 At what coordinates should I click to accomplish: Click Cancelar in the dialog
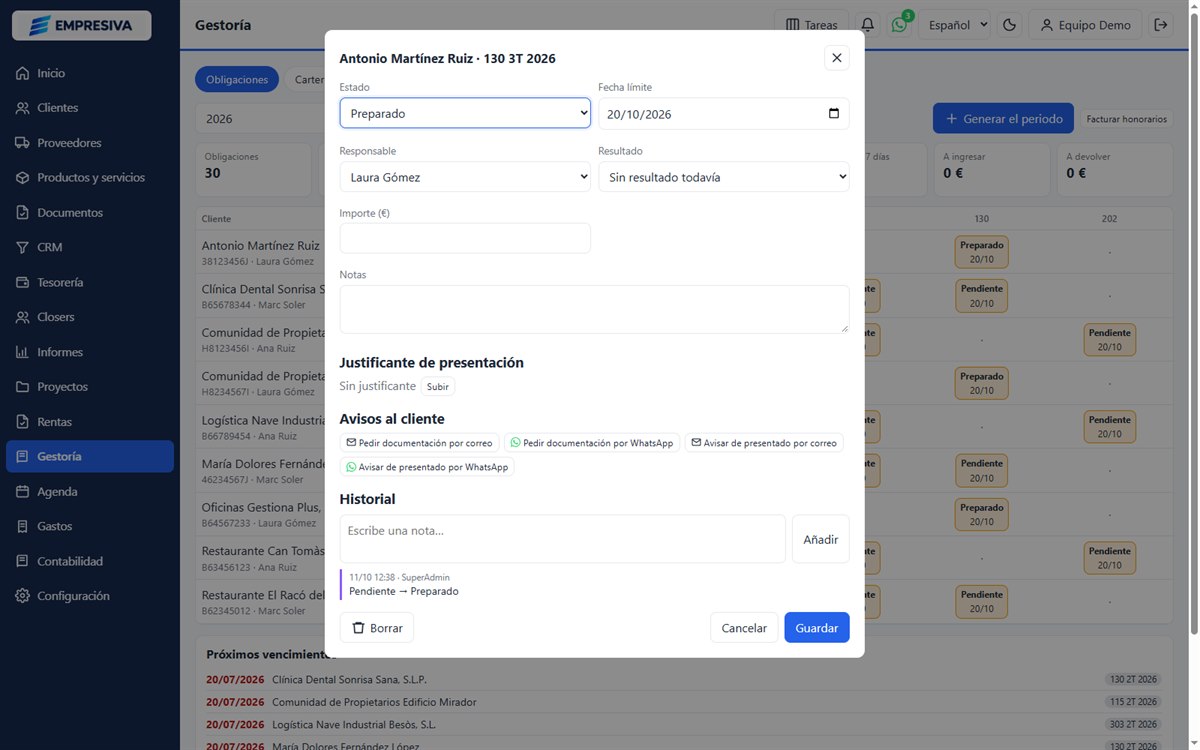[744, 628]
